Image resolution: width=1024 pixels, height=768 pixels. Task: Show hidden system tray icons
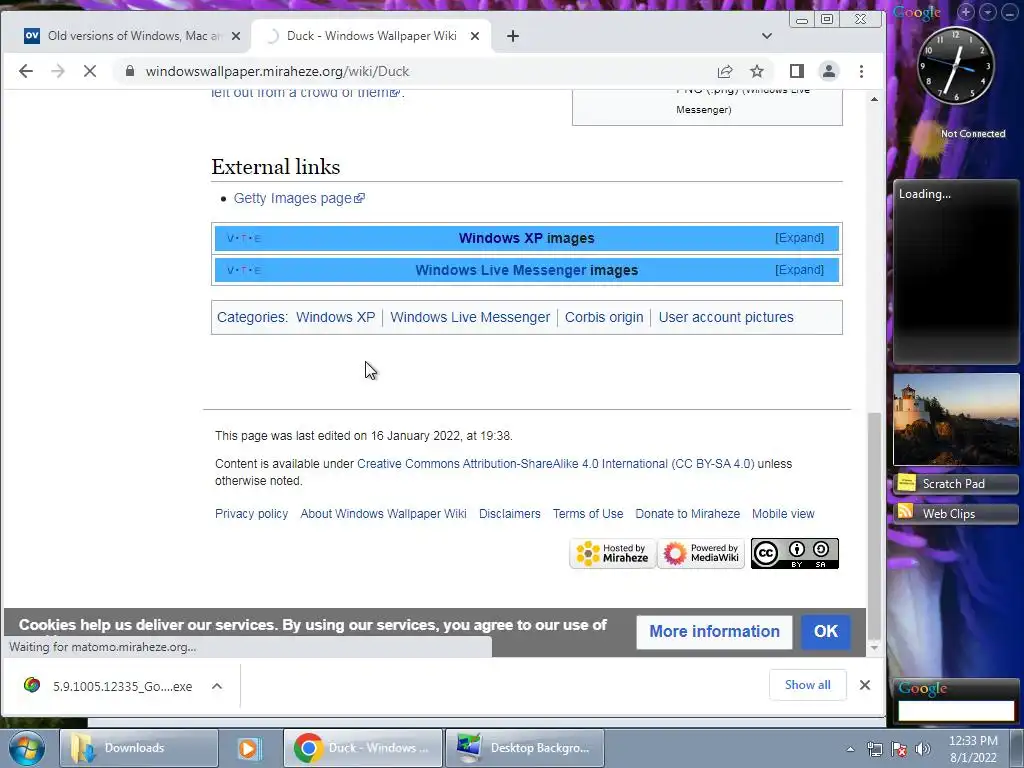click(x=850, y=749)
